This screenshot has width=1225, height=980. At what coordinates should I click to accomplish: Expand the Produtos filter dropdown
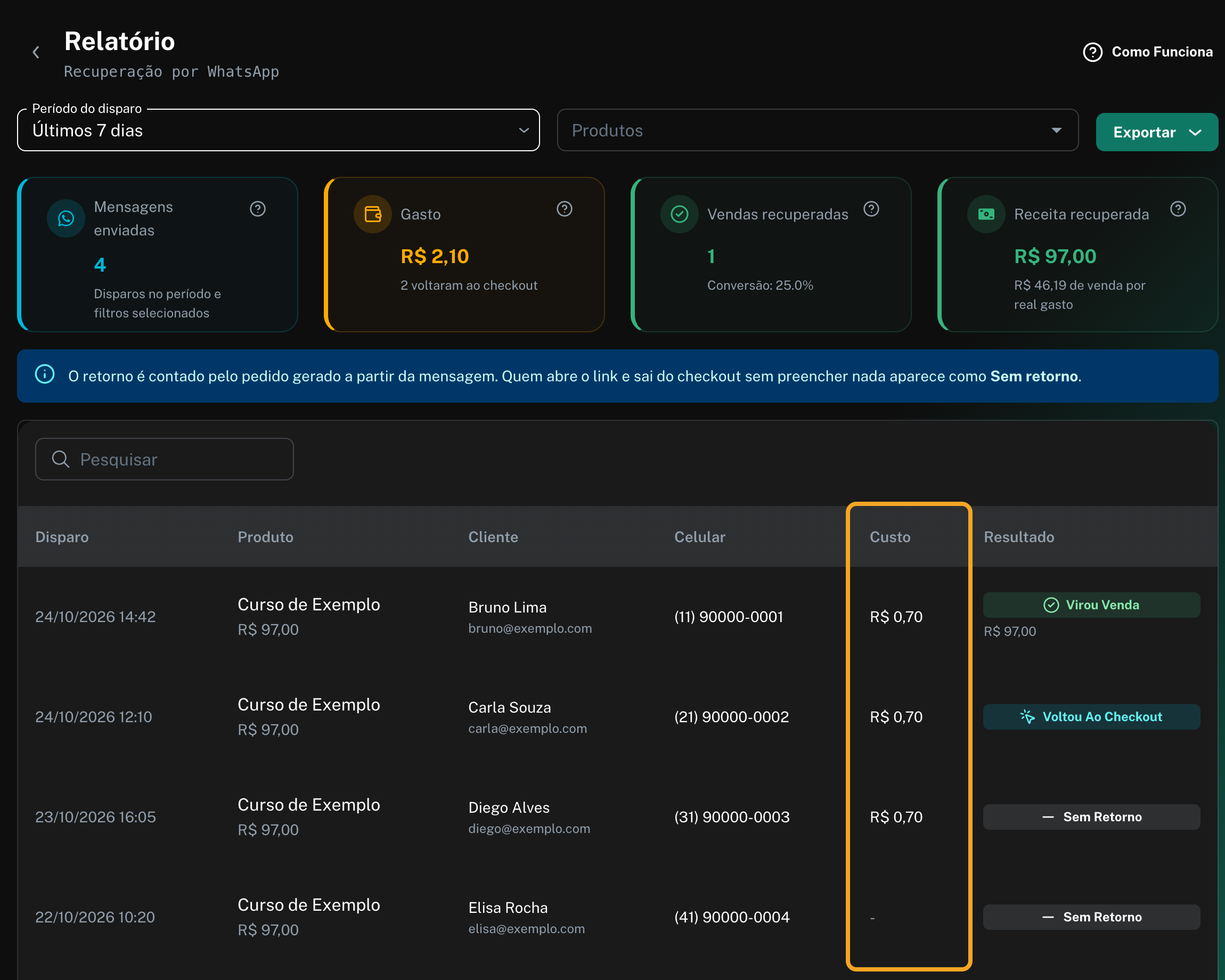tap(818, 130)
